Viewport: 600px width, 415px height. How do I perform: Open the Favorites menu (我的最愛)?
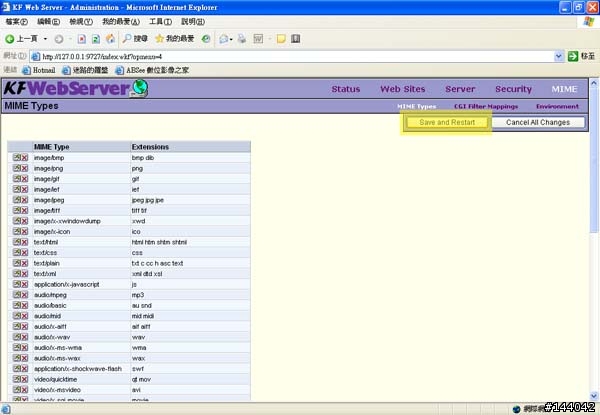(121, 22)
